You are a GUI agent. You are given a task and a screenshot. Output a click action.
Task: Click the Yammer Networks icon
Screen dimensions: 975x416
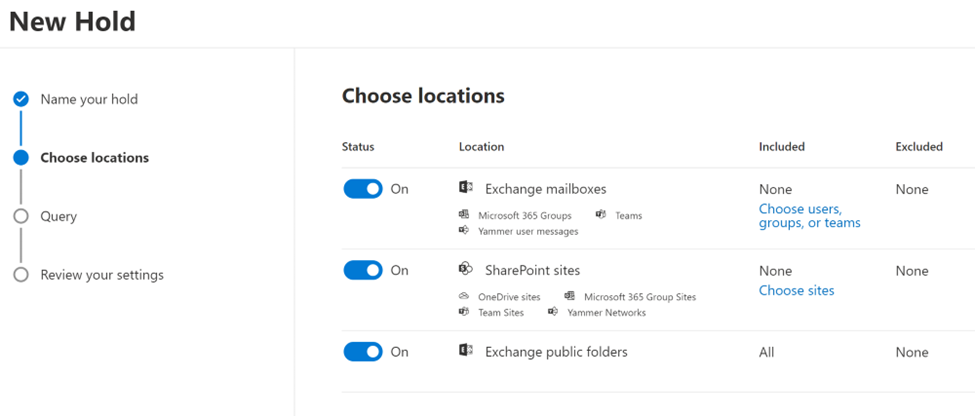click(553, 312)
